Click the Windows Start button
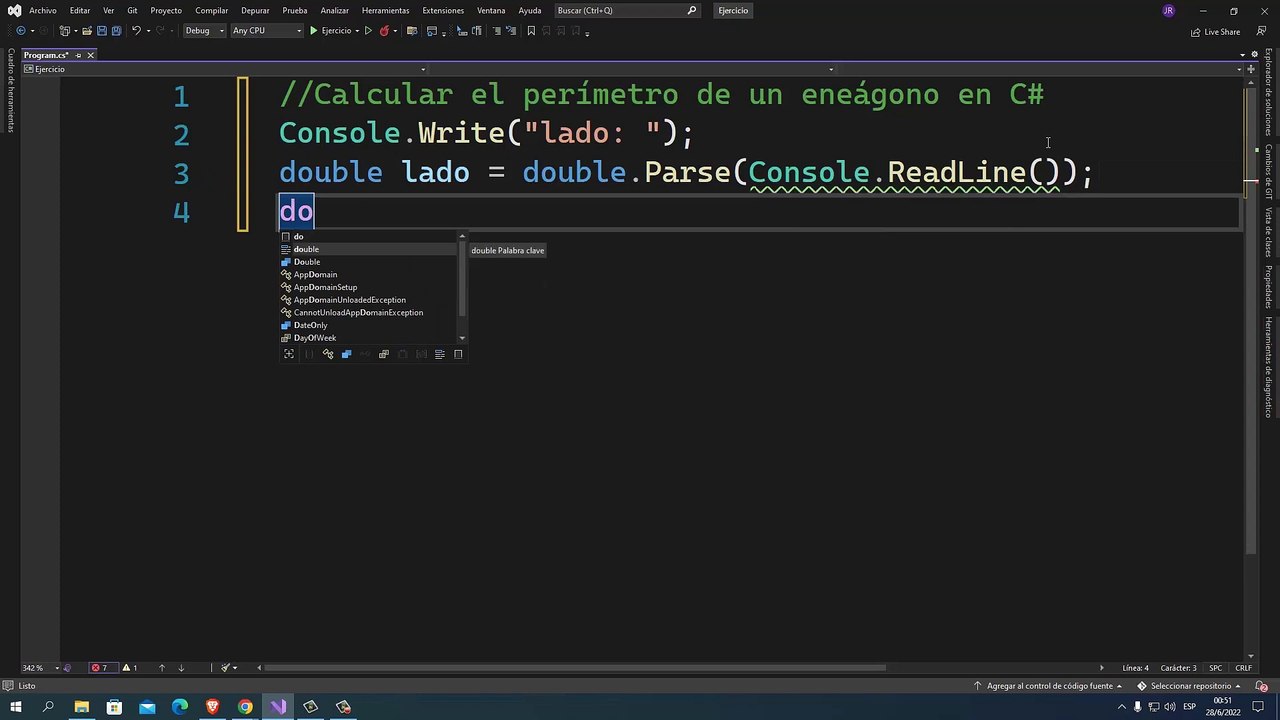The width and height of the screenshot is (1280, 720). click(x=15, y=707)
